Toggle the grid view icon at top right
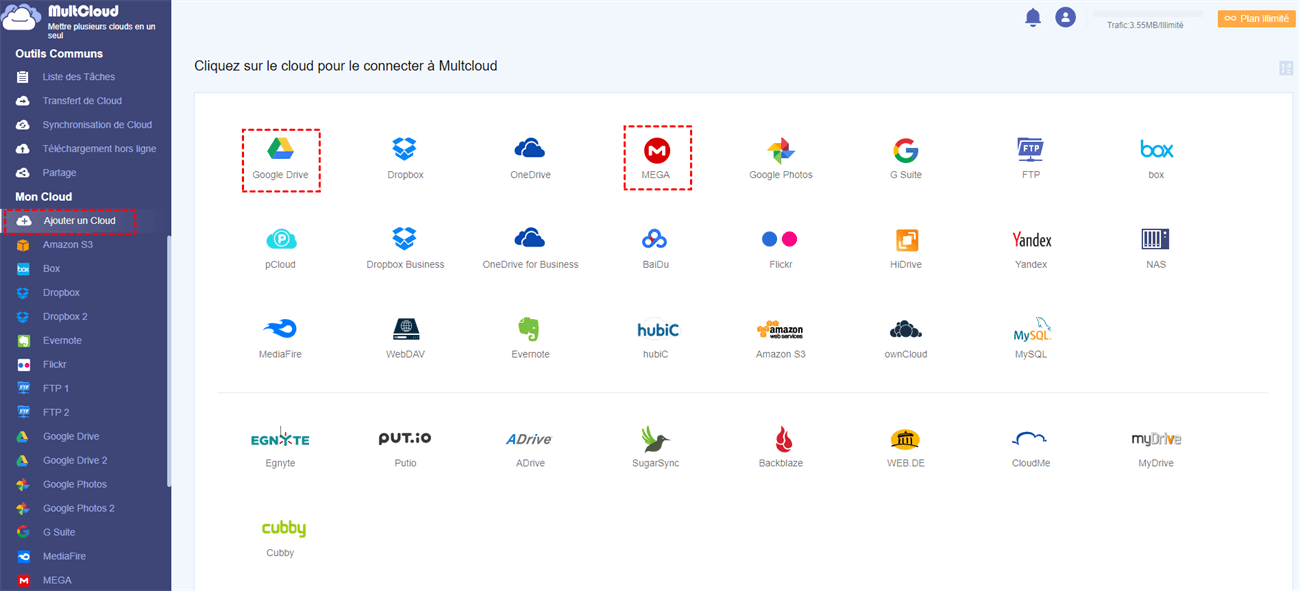 click(x=1286, y=68)
